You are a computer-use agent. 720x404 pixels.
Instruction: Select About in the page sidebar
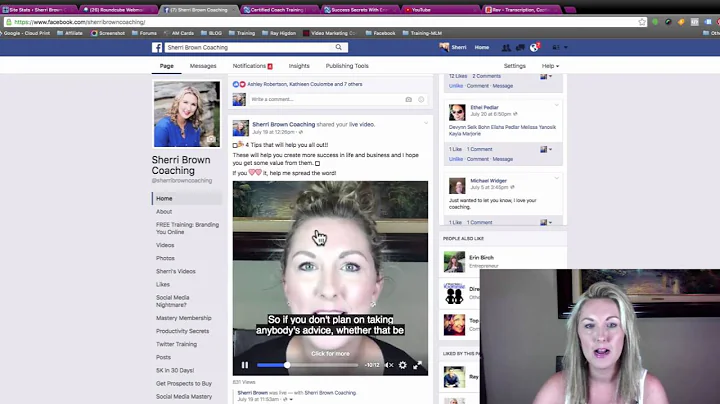pos(164,212)
